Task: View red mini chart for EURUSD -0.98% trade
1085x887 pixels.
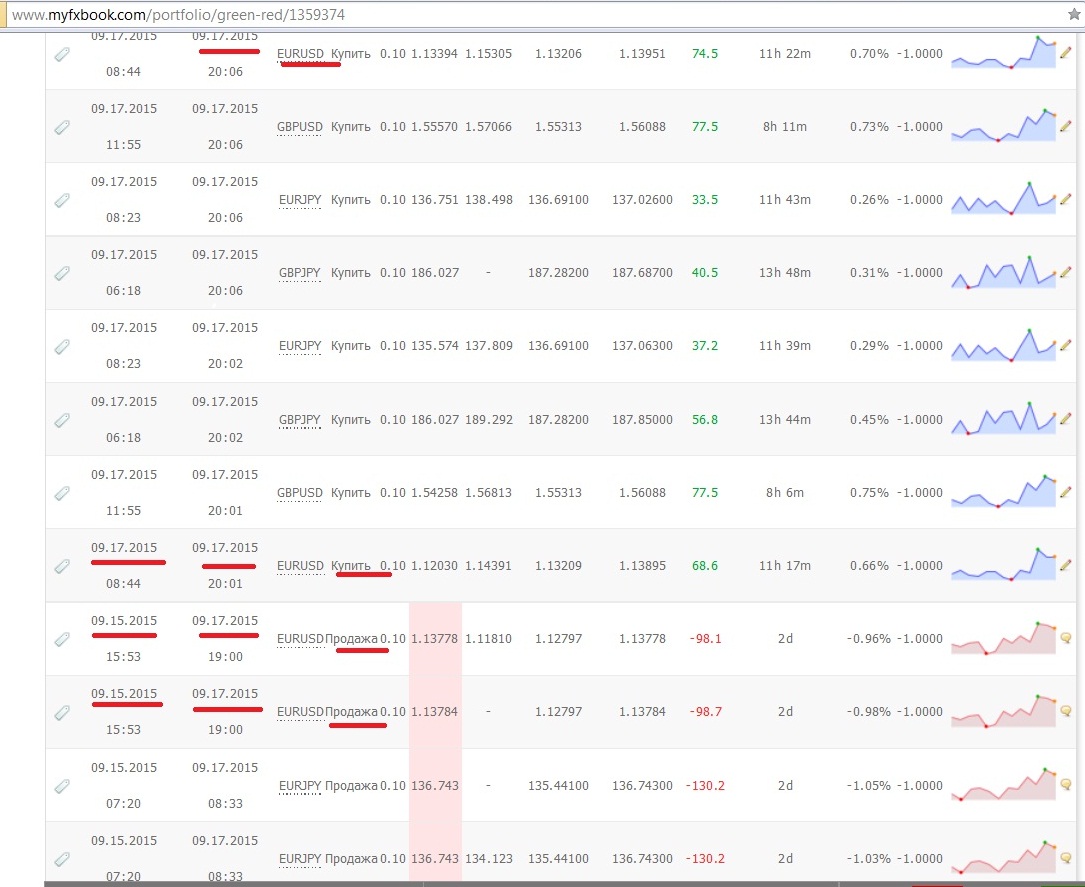Action: coord(1003,711)
